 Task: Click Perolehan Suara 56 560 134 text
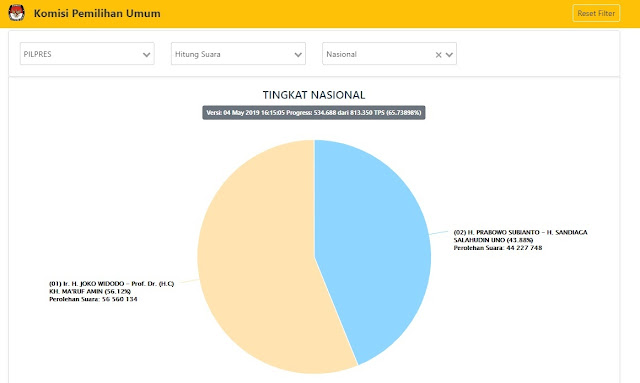pyautogui.click(x=93, y=299)
